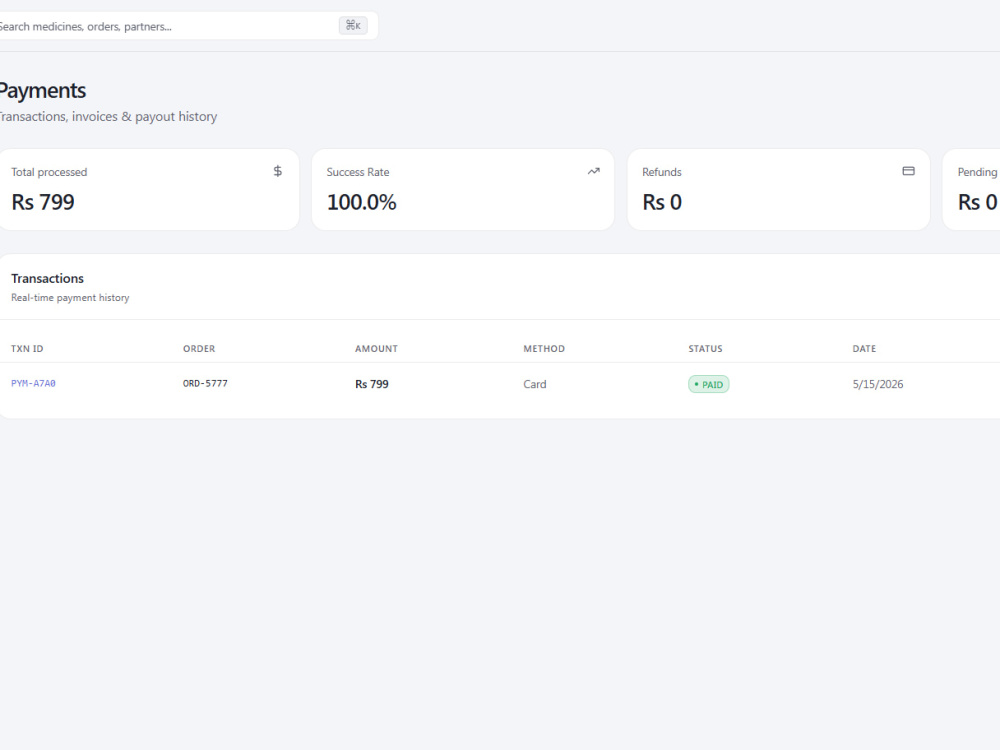Image resolution: width=1000 pixels, height=750 pixels.
Task: Click the 5/15/2026 date cell
Action: [878, 384]
